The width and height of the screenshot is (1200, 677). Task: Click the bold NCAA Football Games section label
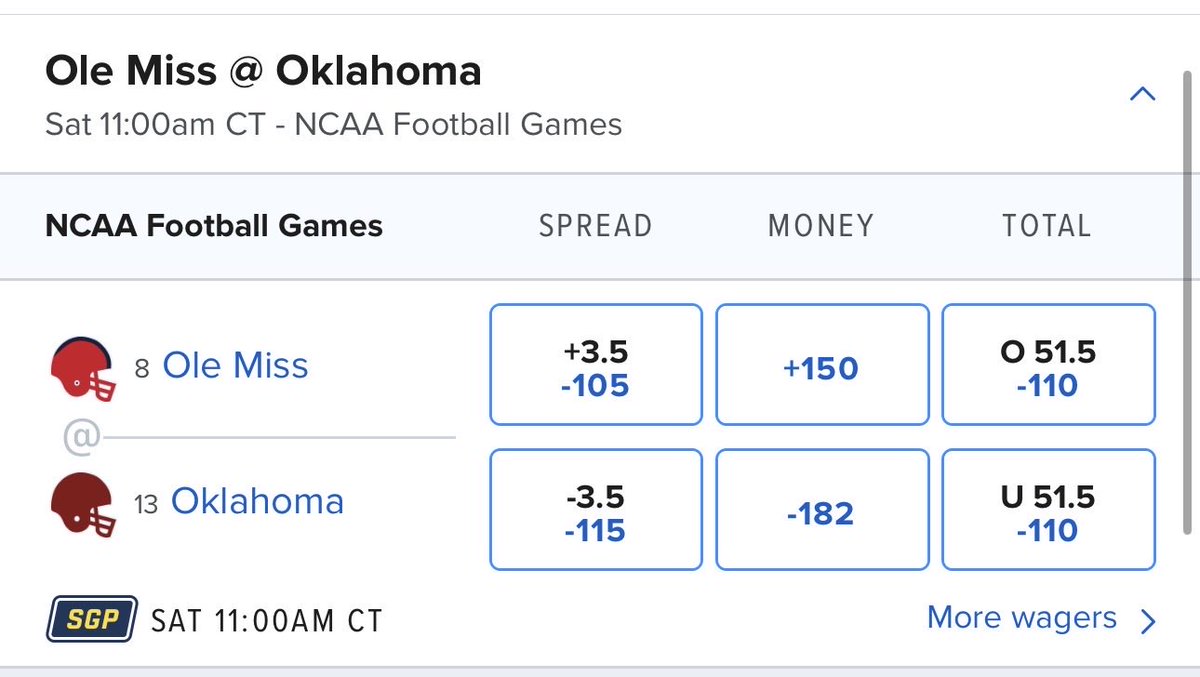click(214, 226)
